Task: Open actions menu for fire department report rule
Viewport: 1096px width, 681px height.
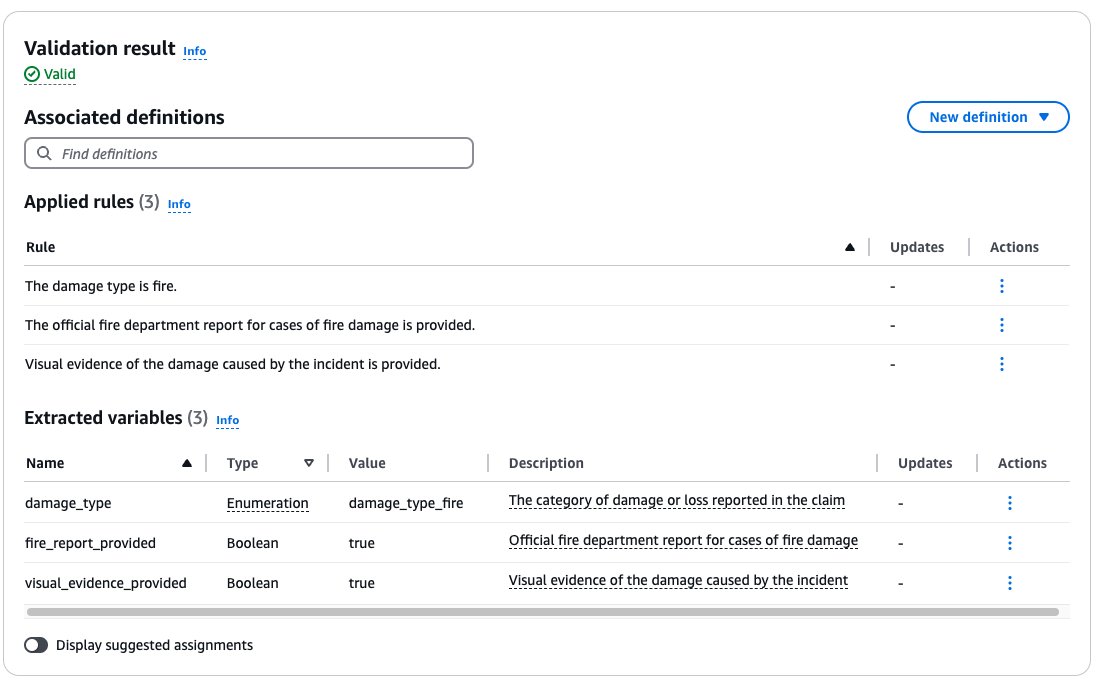Action: [1002, 324]
